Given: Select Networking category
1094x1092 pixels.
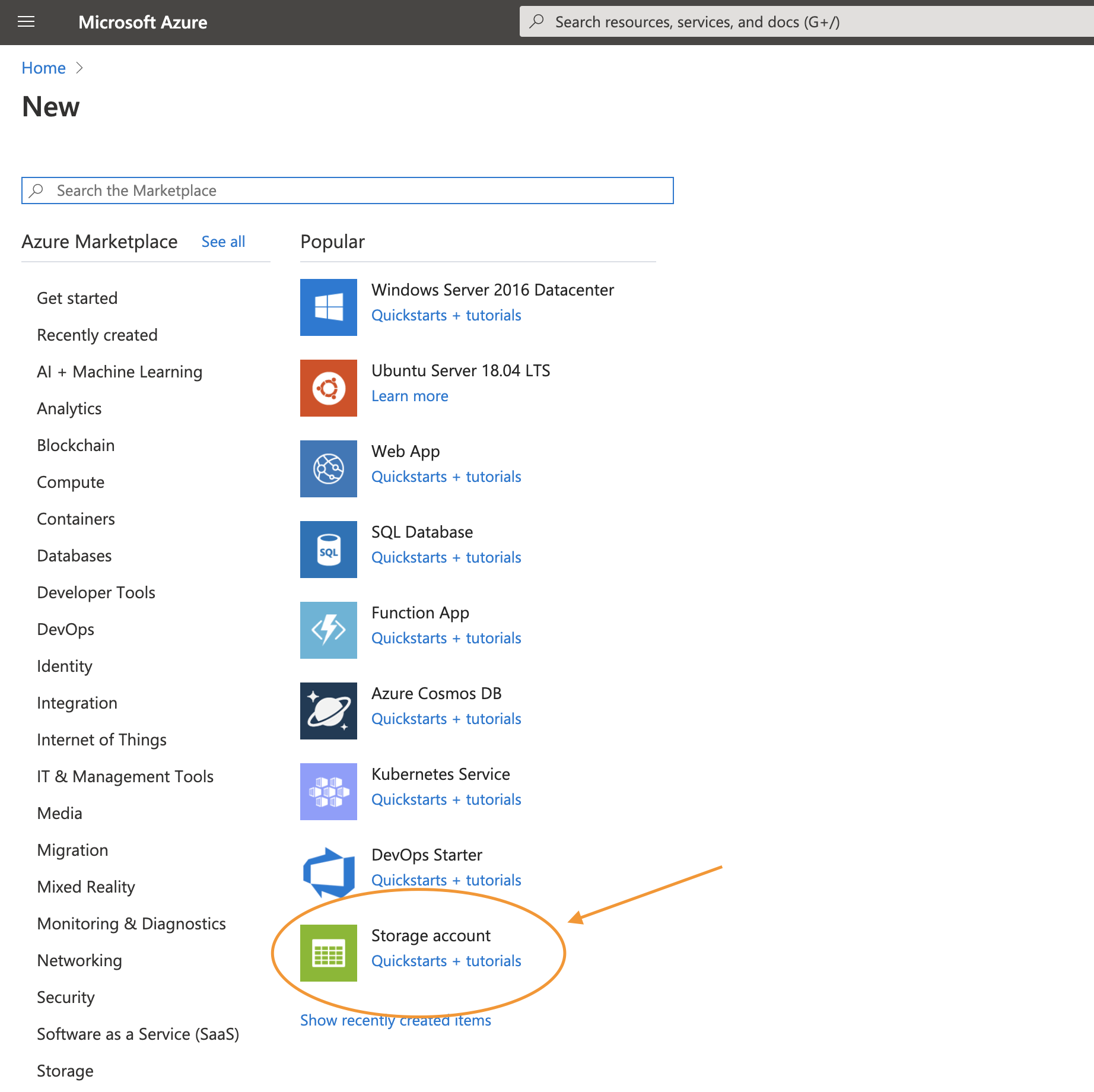Looking at the screenshot, I should pos(79,960).
